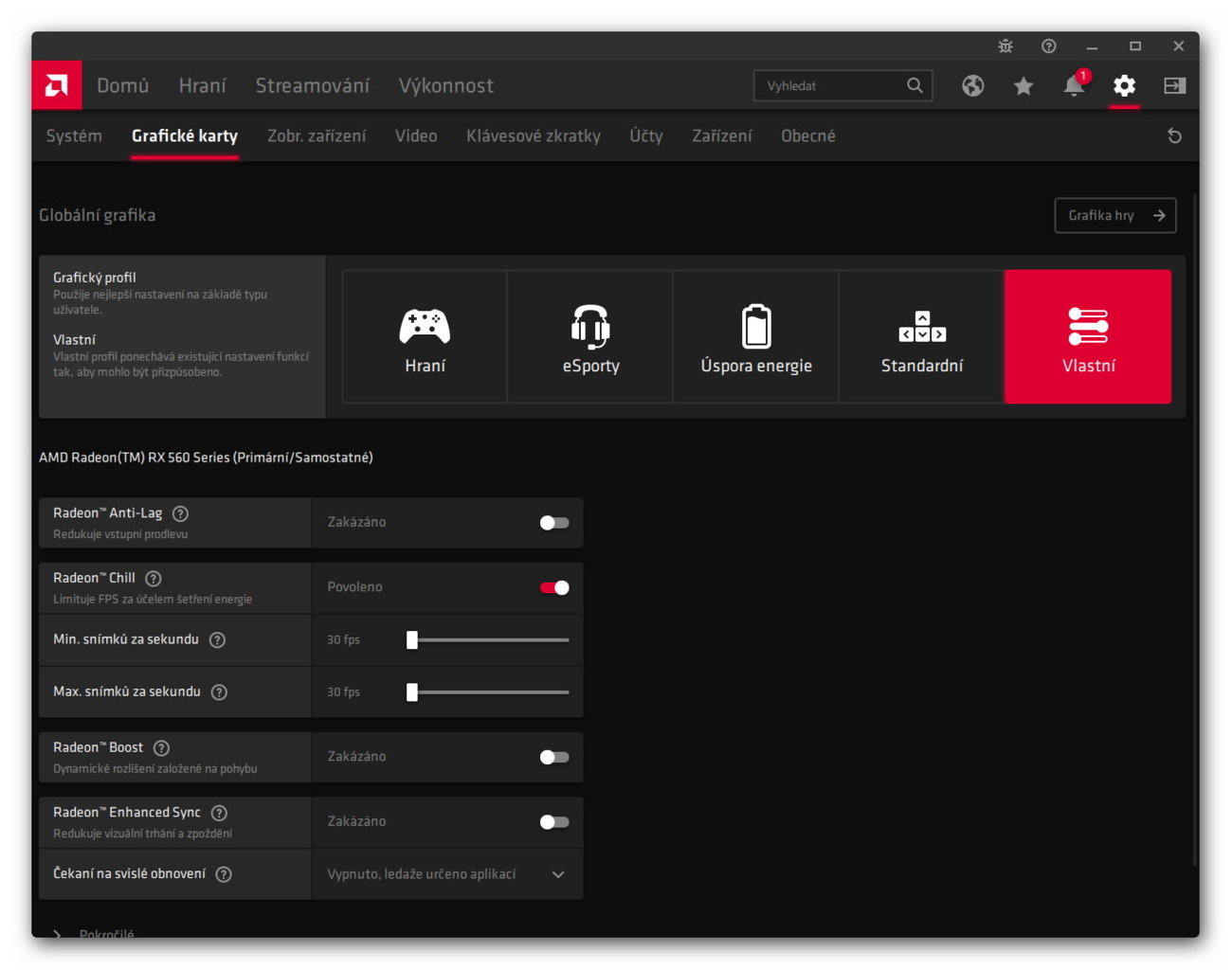Switch to the Zobr. zařízení tab
This screenshot has height=970, width=1232.
pos(317,135)
